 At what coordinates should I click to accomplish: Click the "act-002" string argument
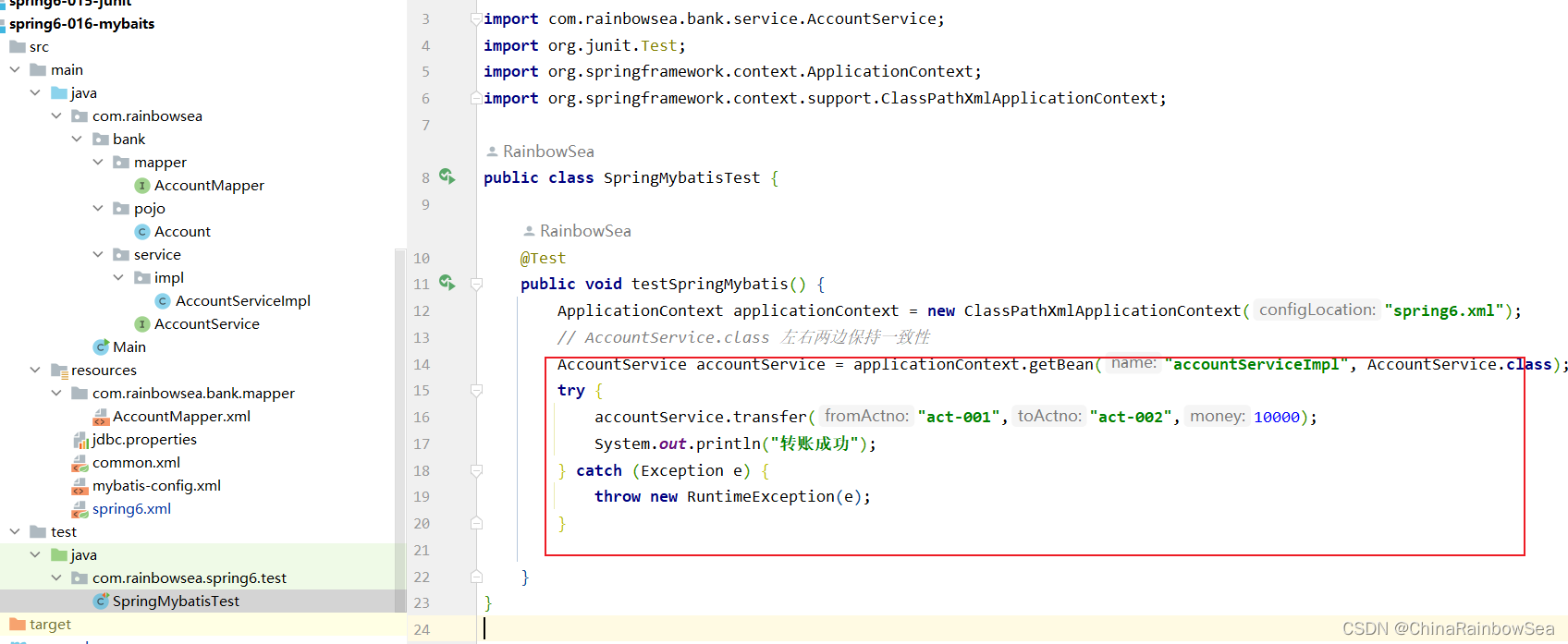(x=1131, y=417)
